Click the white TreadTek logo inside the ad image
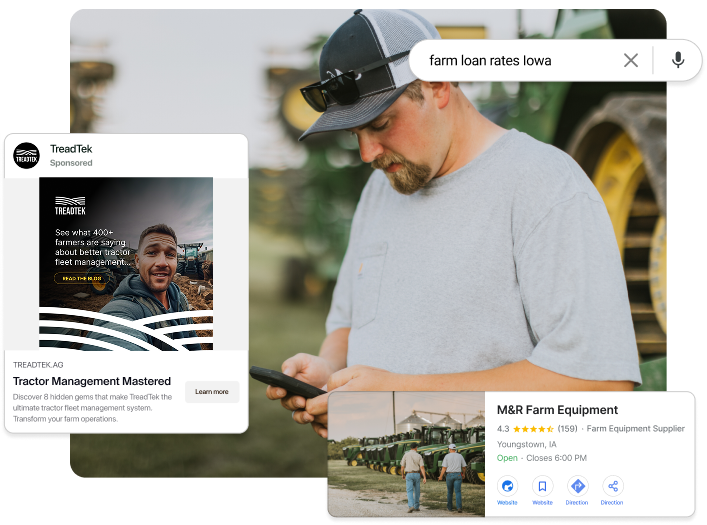Image resolution: width=707 pixels, height=525 pixels. click(70, 206)
